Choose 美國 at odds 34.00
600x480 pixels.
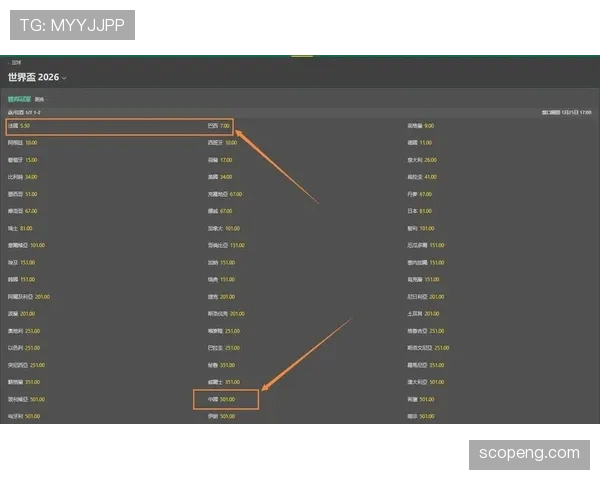pos(220,177)
